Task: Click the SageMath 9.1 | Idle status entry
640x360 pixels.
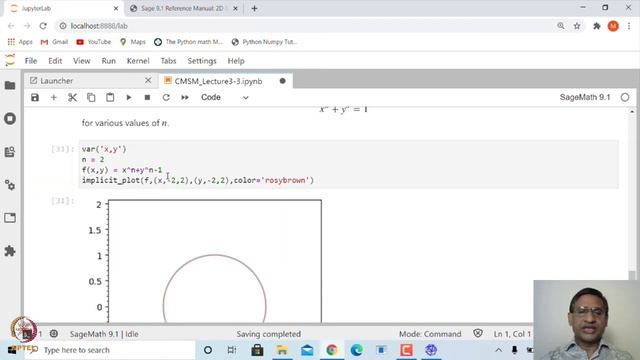Action: tap(104, 334)
